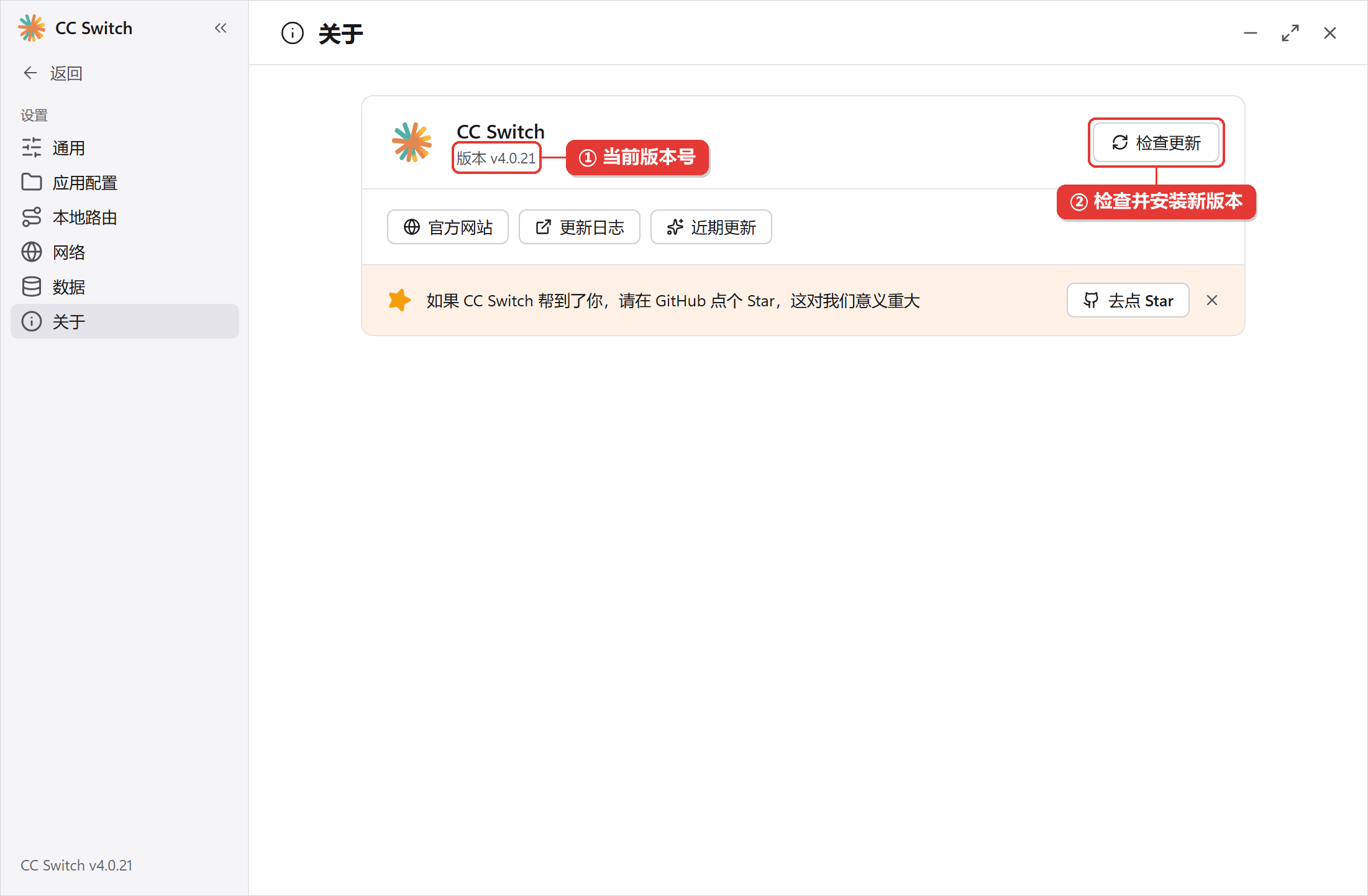Go back via the 返回 arrow
The height and width of the screenshot is (896, 1368).
pos(53,73)
